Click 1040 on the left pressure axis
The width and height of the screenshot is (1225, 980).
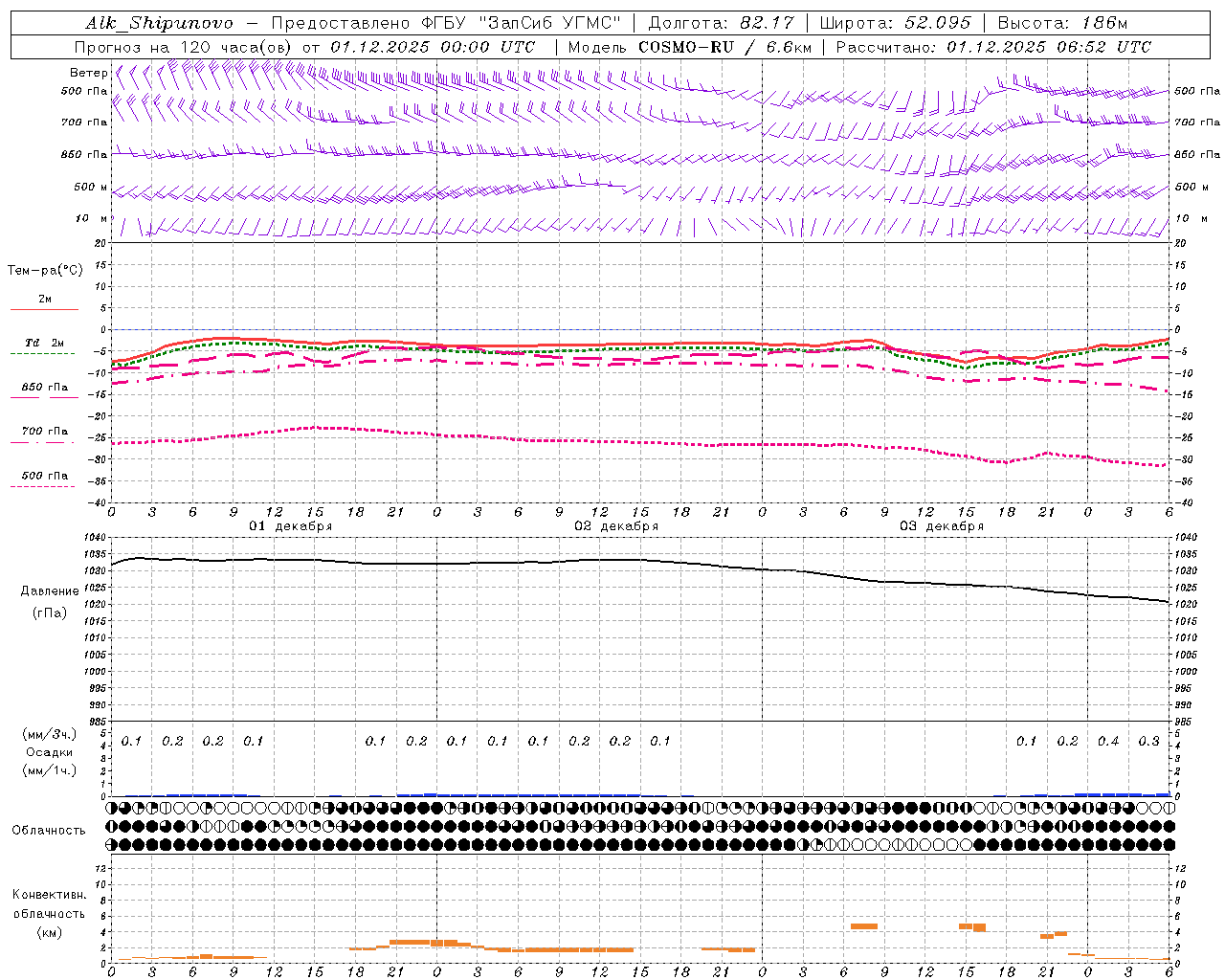coord(96,537)
